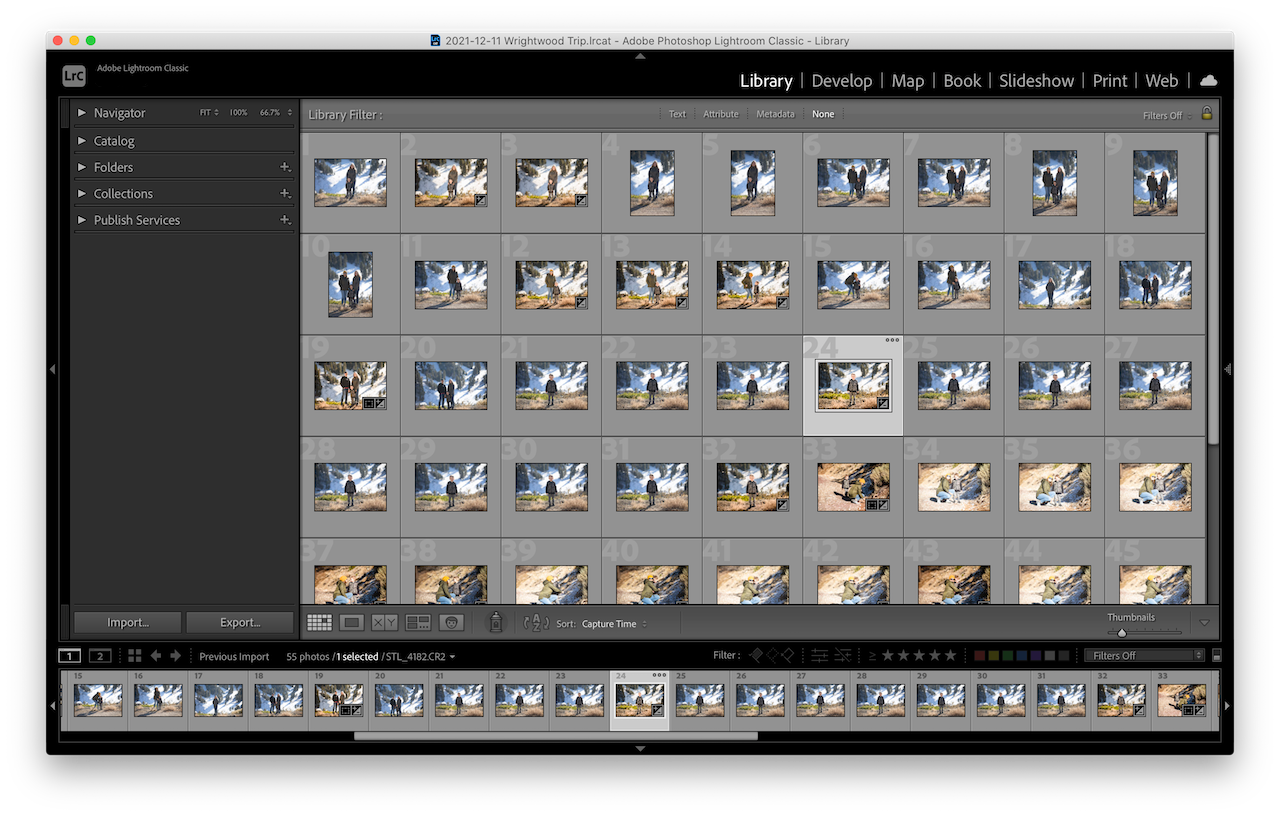Open the cloud sync status icon
The width and height of the screenshot is (1280, 816).
(x=1208, y=81)
